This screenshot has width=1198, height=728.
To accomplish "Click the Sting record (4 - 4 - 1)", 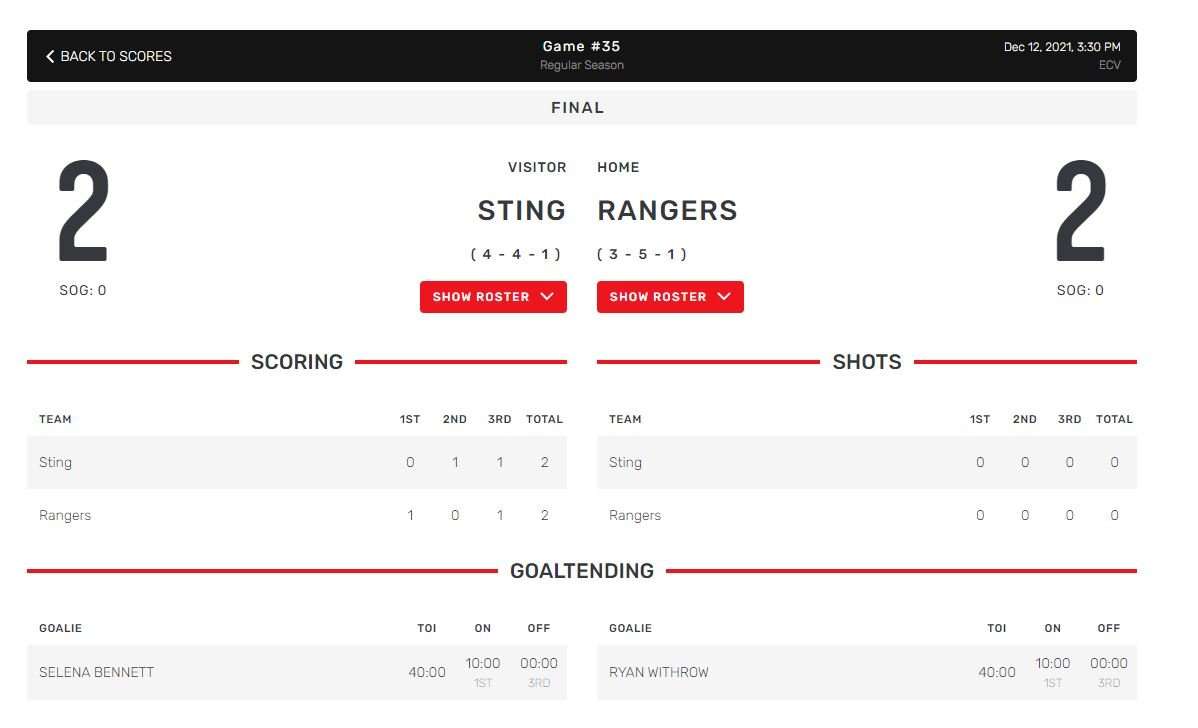I will coord(516,254).
